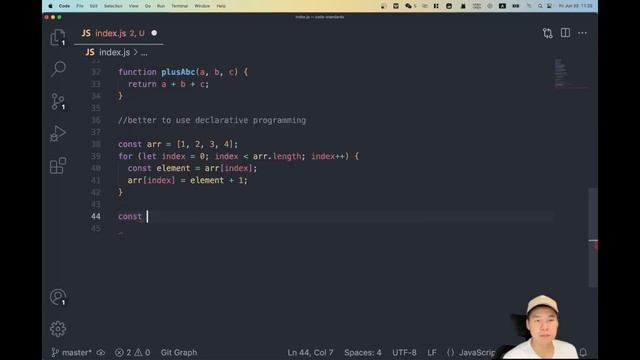Click the Synchronize Changes cloud icon

point(101,352)
